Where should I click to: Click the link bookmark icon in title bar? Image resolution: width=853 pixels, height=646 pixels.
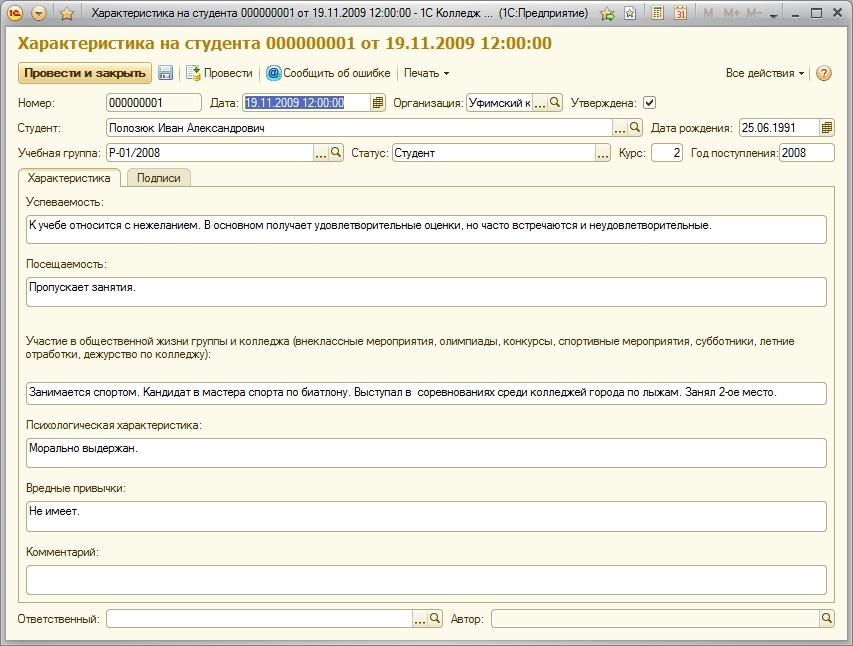pos(630,13)
